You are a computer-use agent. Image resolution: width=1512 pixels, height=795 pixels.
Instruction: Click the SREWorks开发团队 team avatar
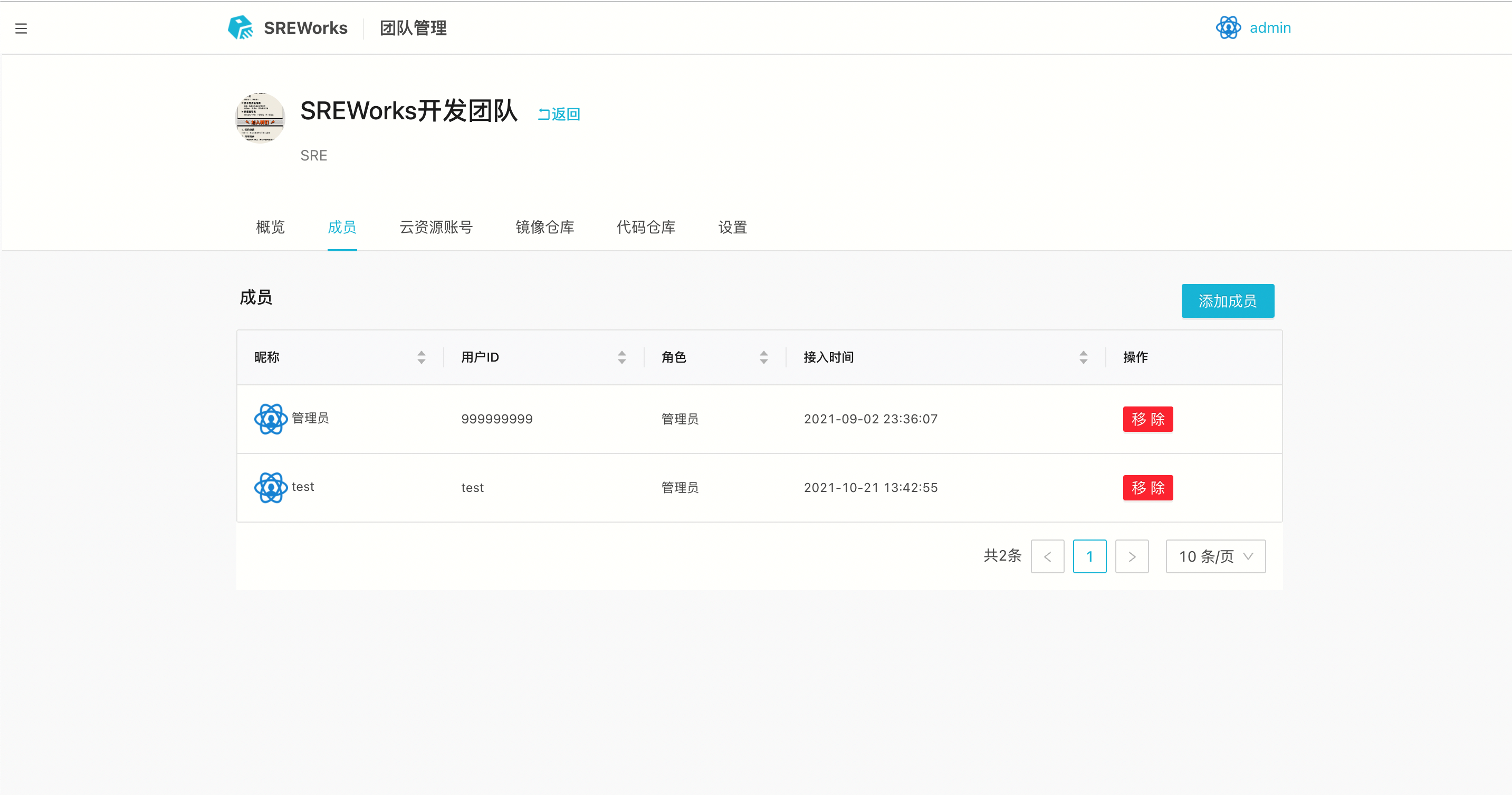click(x=260, y=117)
